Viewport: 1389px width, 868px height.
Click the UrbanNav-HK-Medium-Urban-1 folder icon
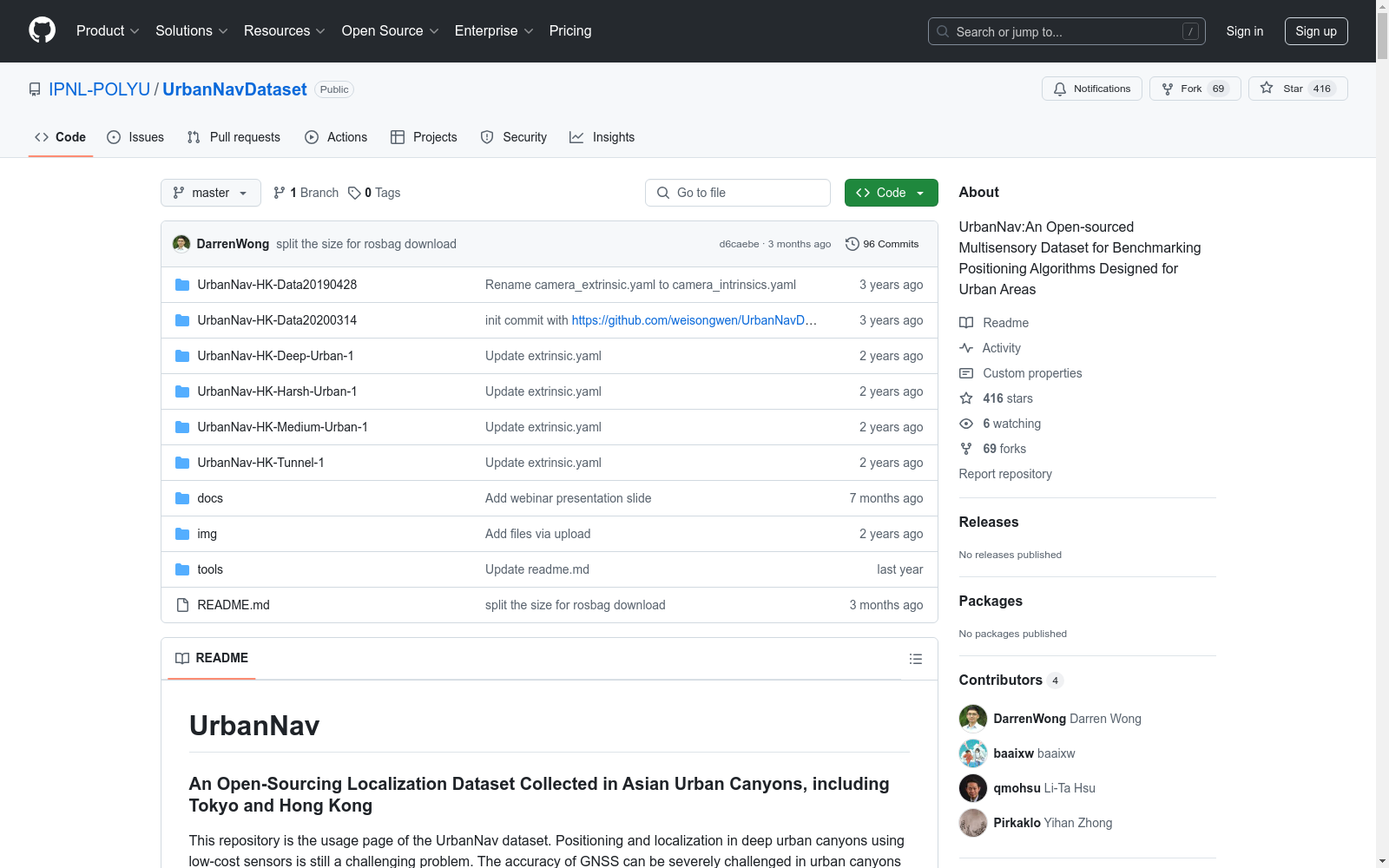tap(182, 427)
